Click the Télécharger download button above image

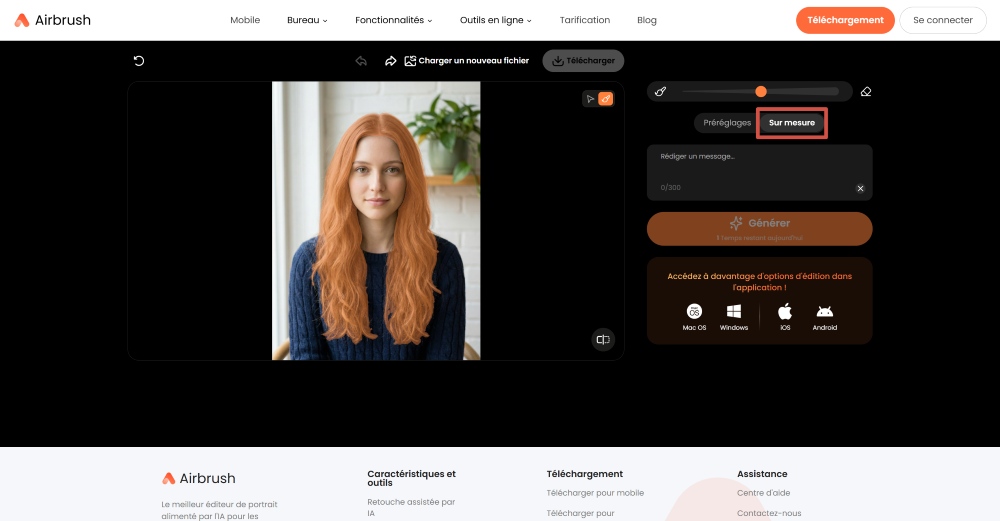[x=583, y=61]
